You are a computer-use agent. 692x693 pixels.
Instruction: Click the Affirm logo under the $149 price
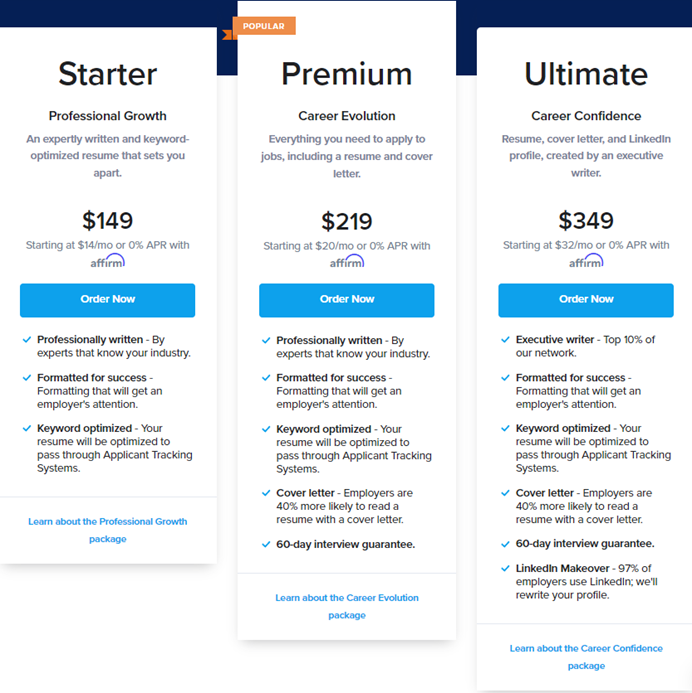point(107,261)
